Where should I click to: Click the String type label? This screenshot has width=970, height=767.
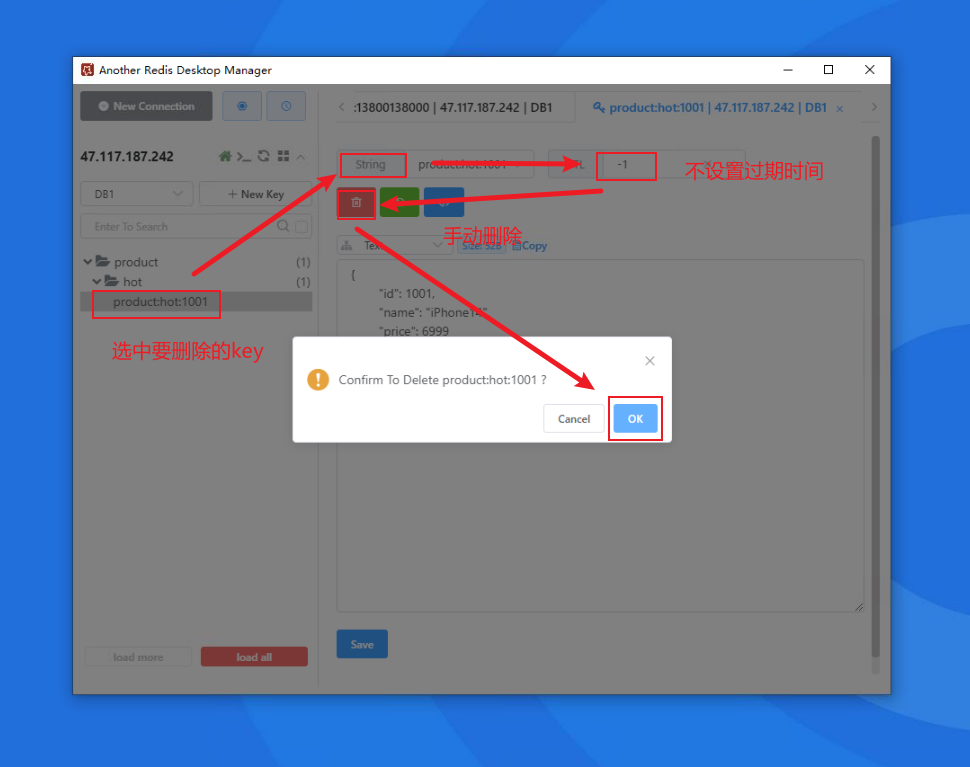pyautogui.click(x=371, y=165)
